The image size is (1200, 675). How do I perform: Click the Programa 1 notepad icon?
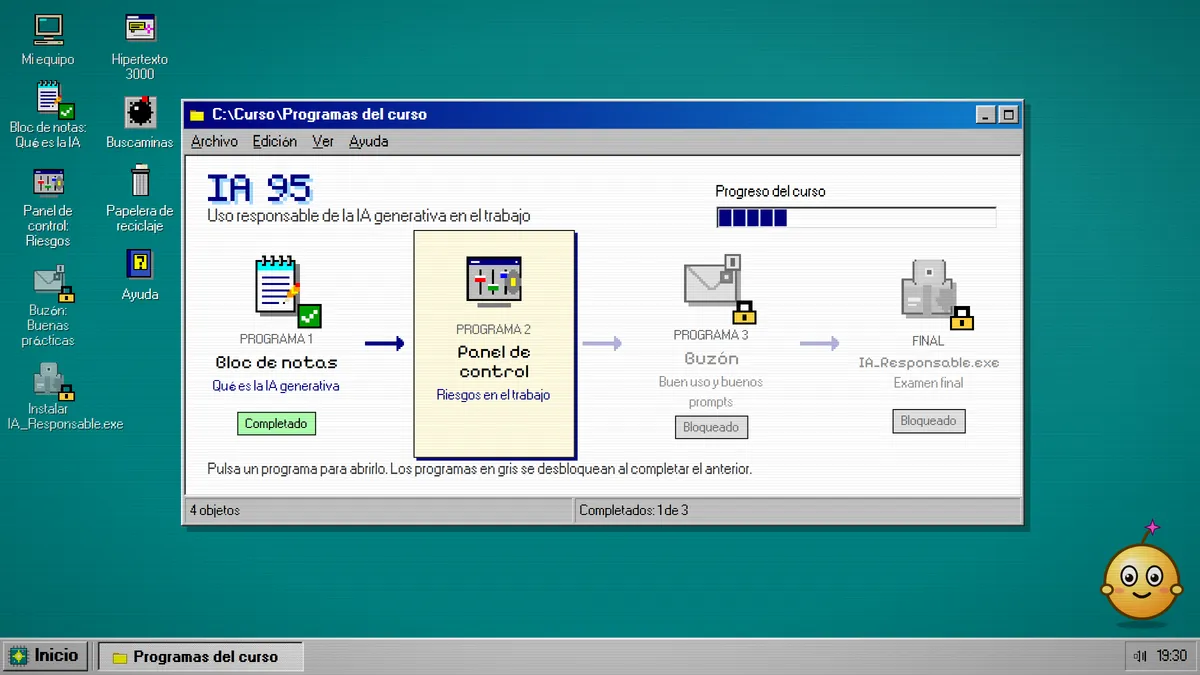point(288,290)
